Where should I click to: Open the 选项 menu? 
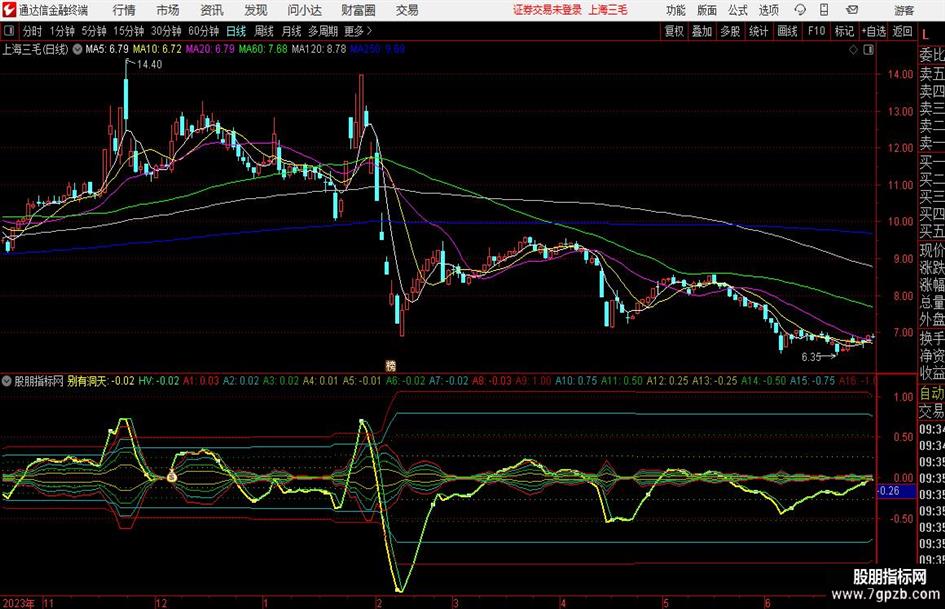768,10
